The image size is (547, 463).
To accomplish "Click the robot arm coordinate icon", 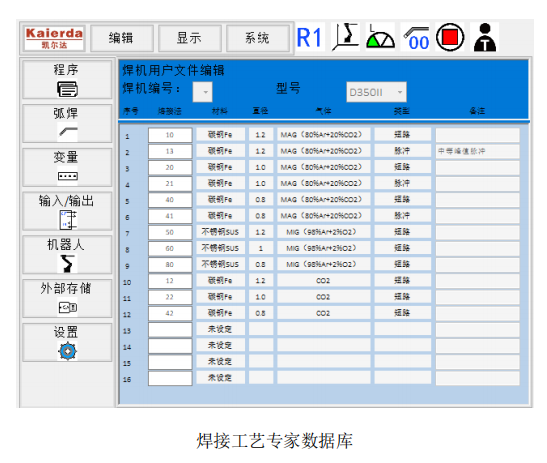I will 345,37.
